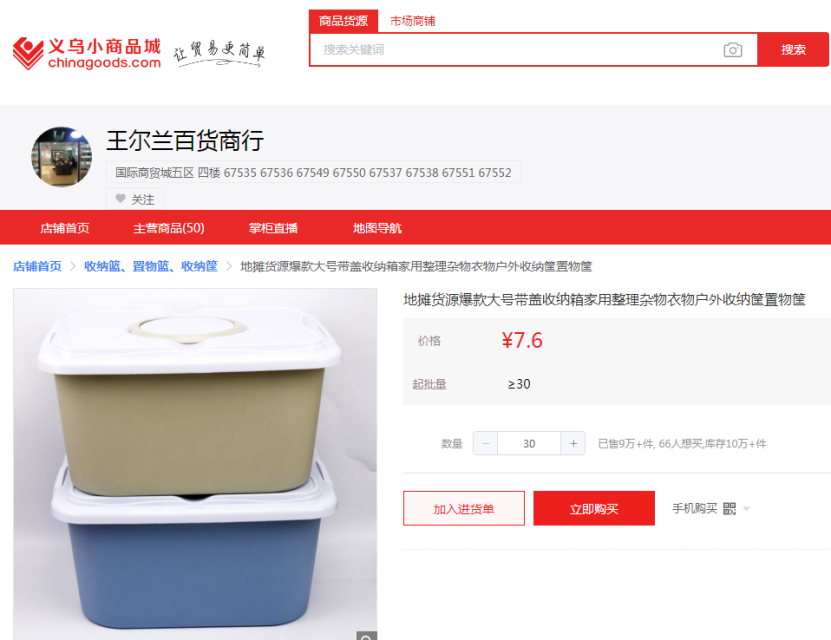The width and height of the screenshot is (831, 640).
Task: Switch to the 市场商铺 search tab
Action: pos(412,21)
